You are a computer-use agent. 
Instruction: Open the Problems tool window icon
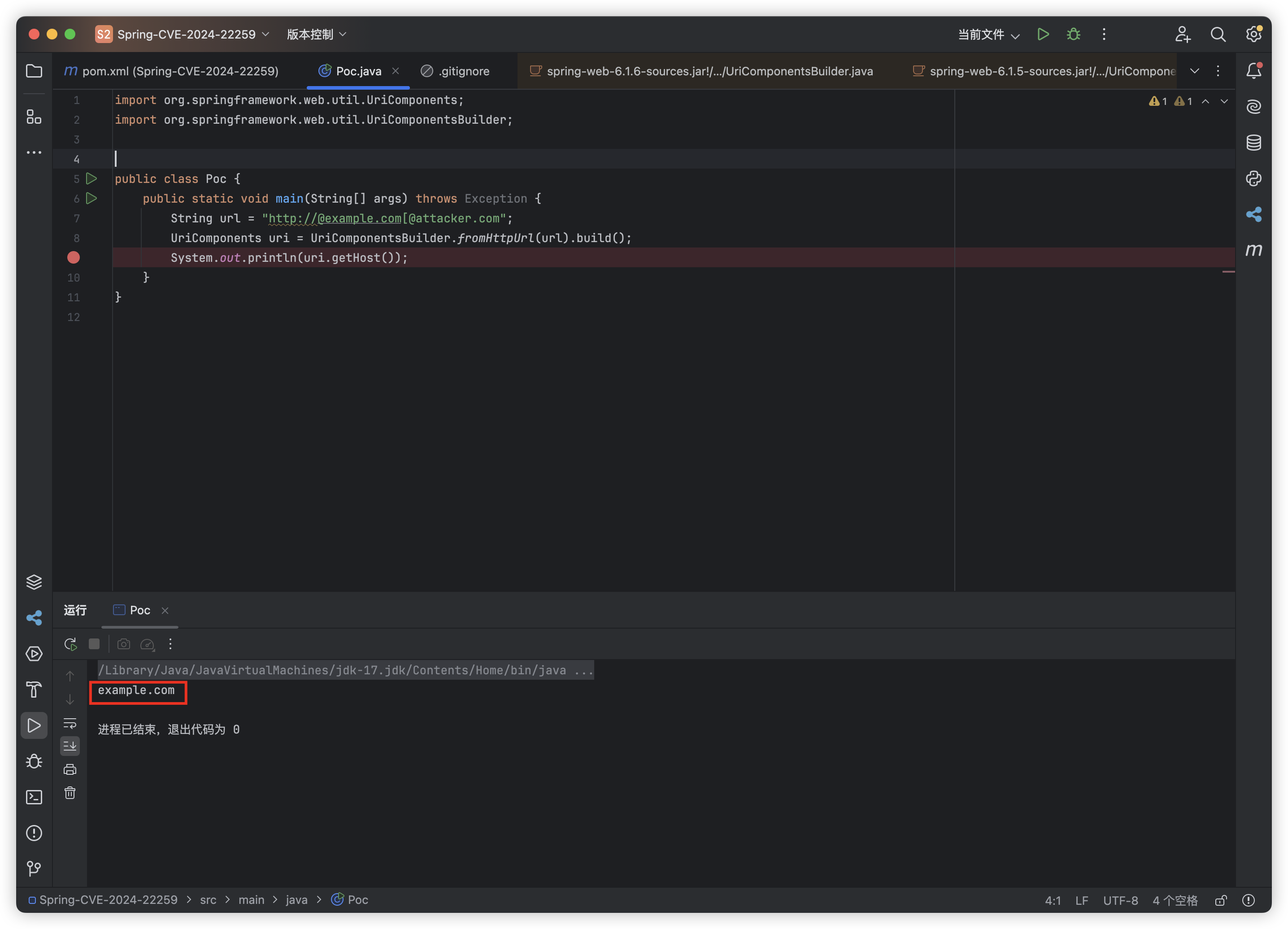(x=34, y=833)
